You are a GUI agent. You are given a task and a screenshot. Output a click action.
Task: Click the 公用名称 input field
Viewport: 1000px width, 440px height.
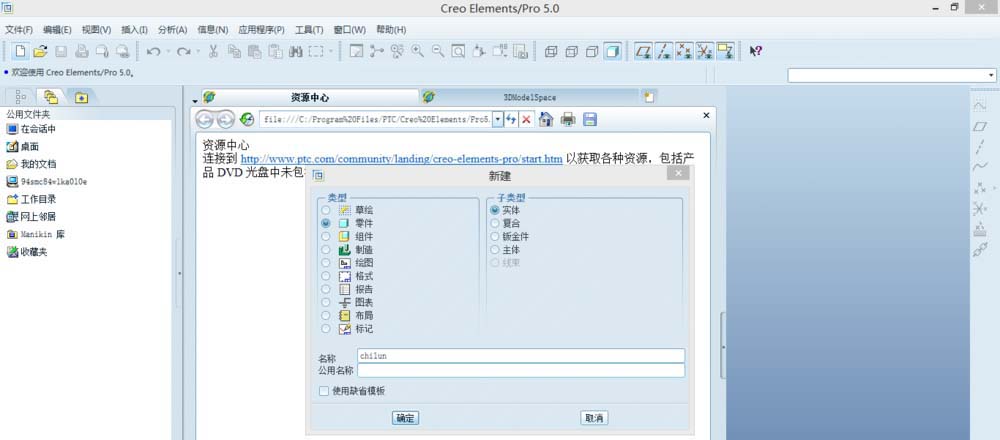(x=521, y=370)
